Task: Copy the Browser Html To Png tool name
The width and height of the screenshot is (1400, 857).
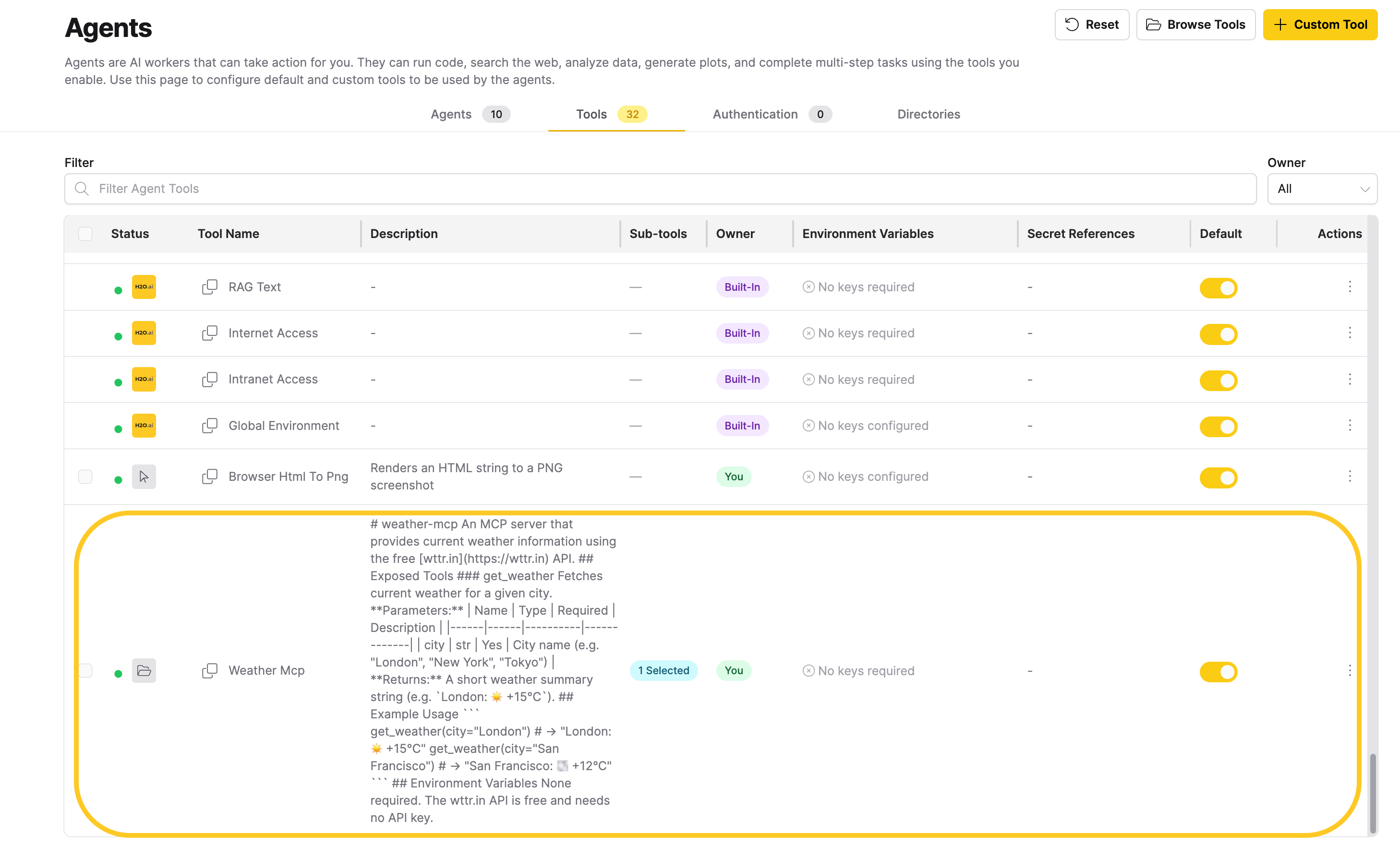Action: [210, 476]
